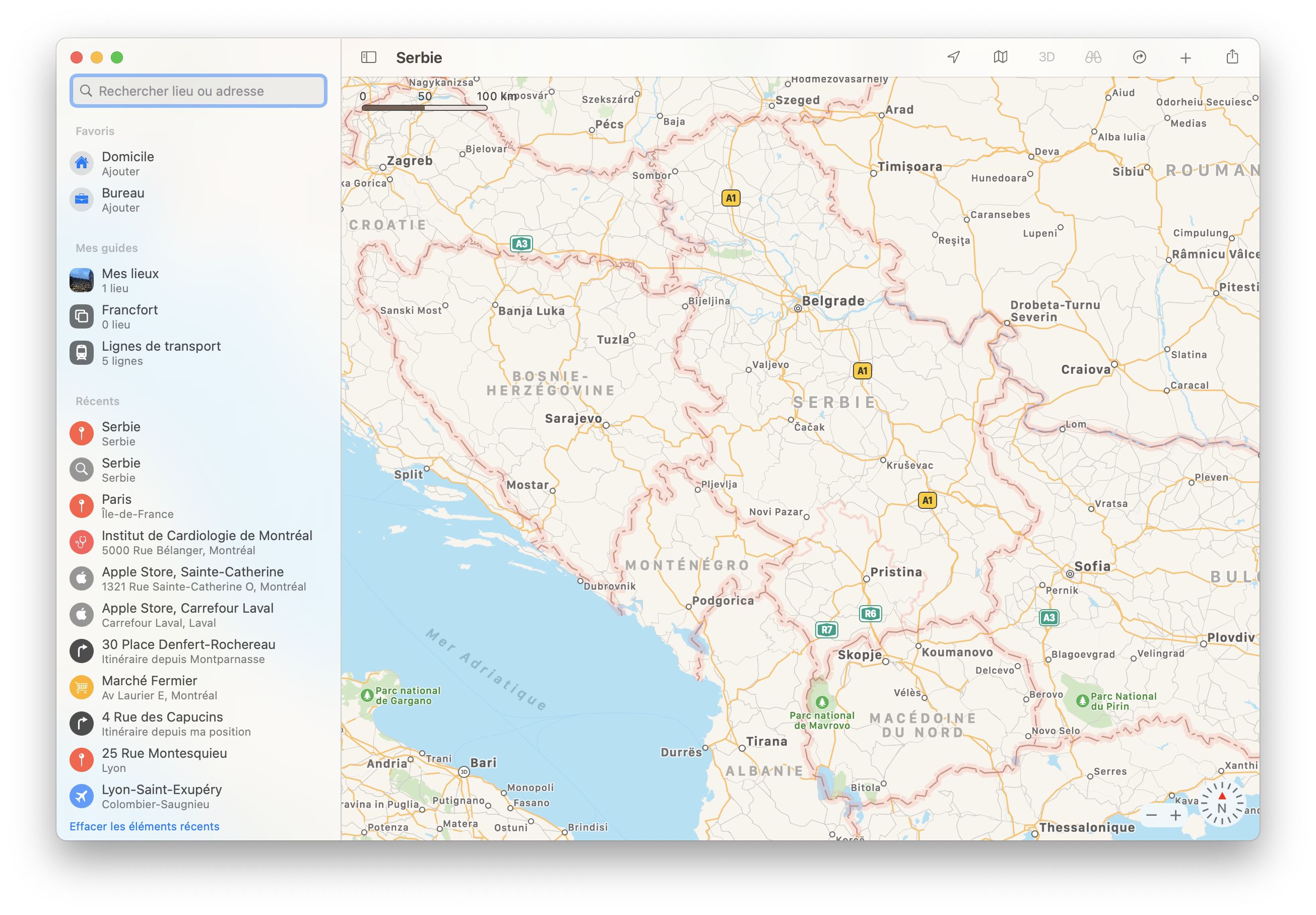The width and height of the screenshot is (1316, 915).
Task: Click the plus add button in toolbar
Action: (1186, 58)
